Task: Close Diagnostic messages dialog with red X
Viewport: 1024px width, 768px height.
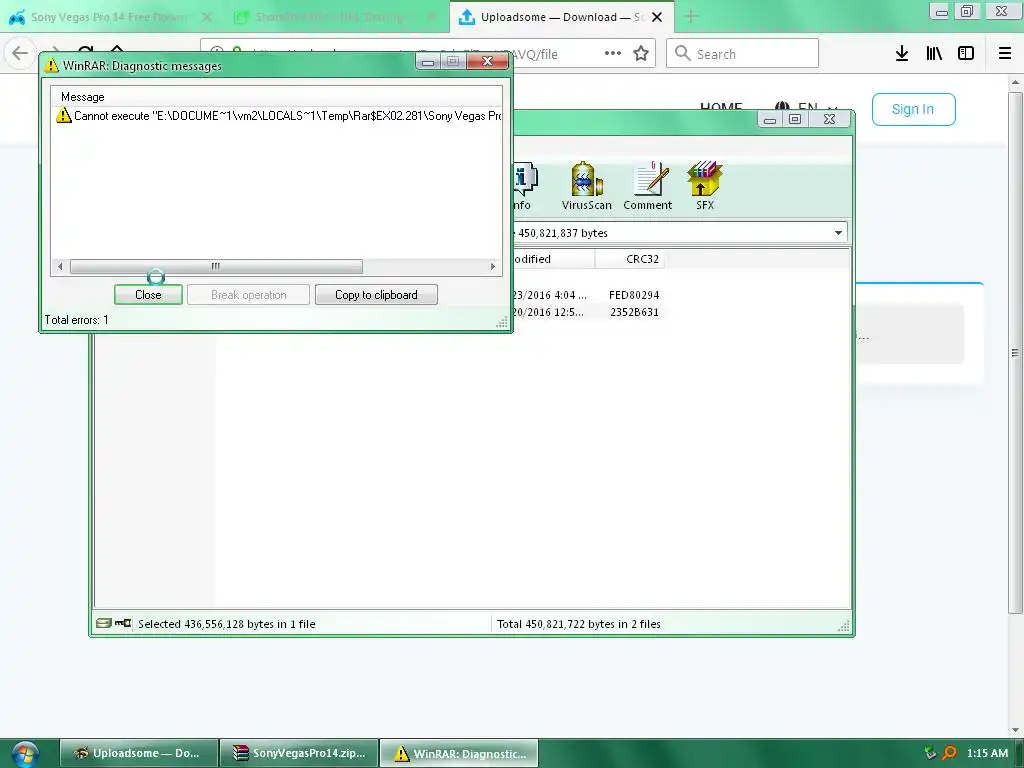Action: (x=487, y=61)
